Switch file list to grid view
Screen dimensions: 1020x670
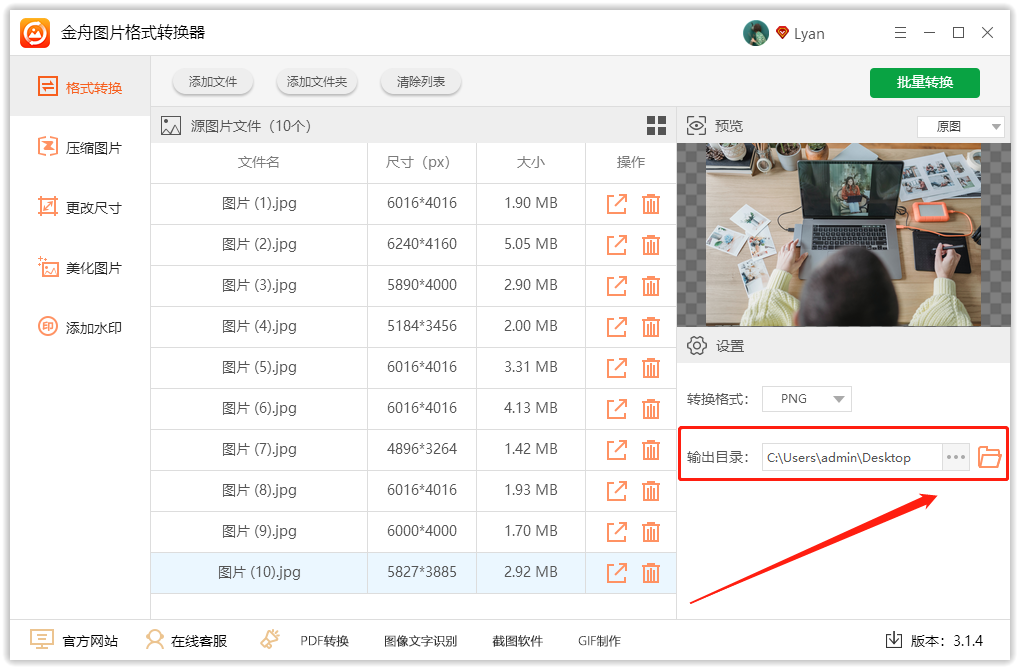(656, 126)
